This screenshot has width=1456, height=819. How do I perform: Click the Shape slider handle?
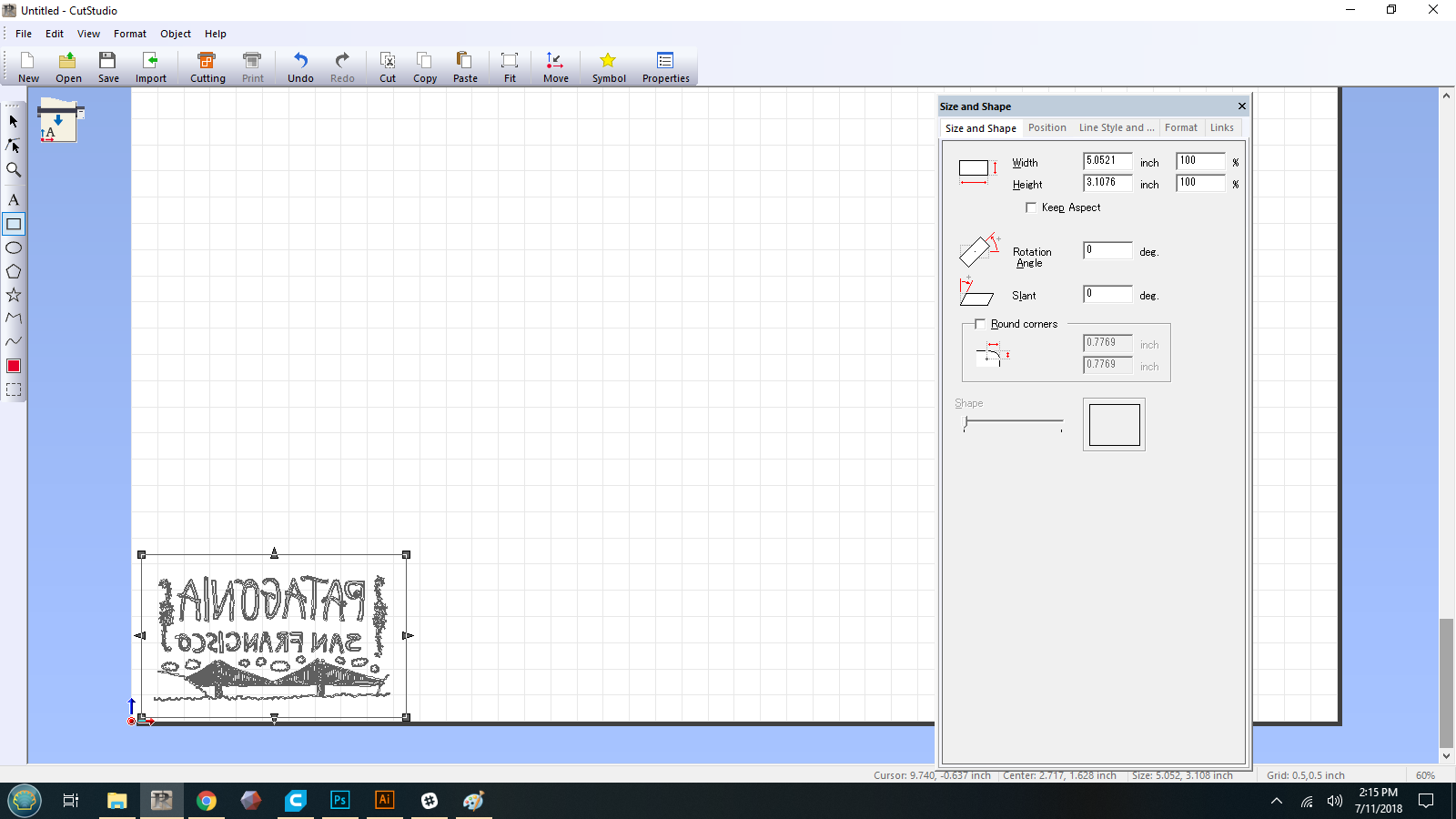(966, 422)
